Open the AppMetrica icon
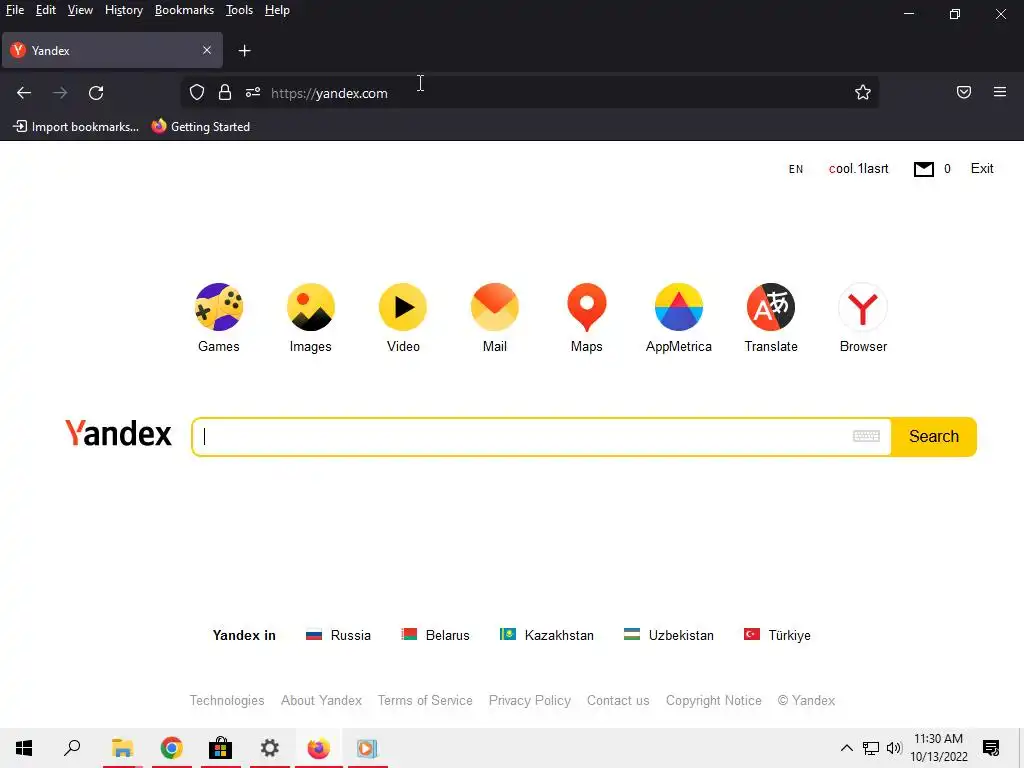Viewport: 1024px width, 768px height. pyautogui.click(x=679, y=307)
